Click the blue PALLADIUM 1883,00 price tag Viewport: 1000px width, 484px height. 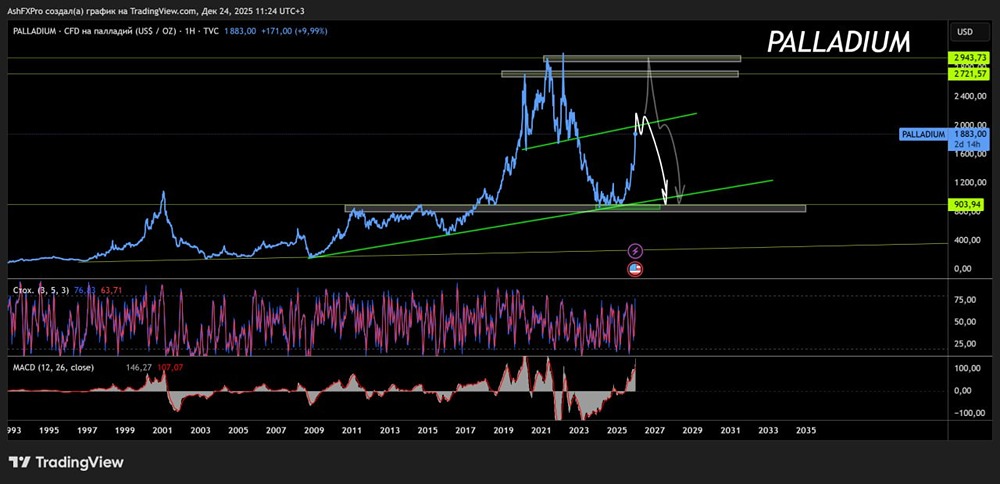pos(945,134)
